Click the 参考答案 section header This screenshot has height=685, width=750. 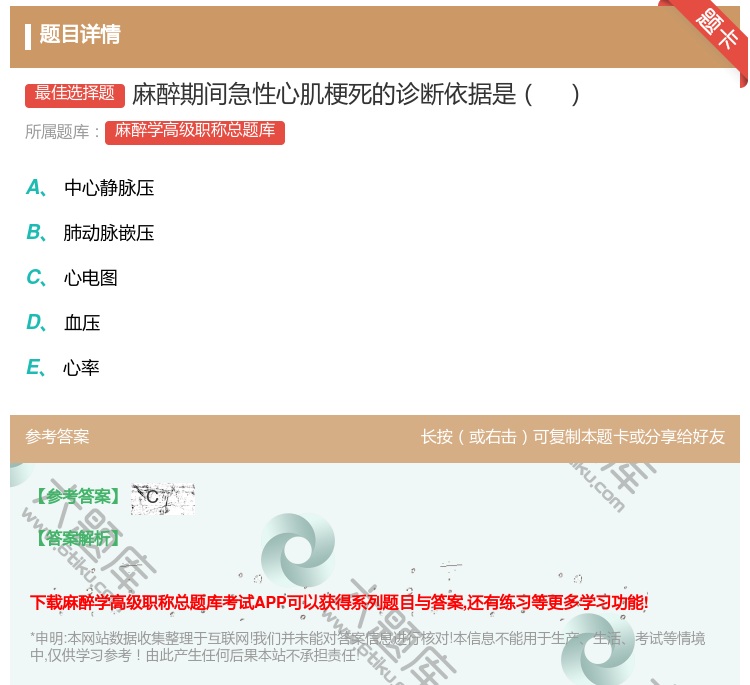click(x=57, y=436)
